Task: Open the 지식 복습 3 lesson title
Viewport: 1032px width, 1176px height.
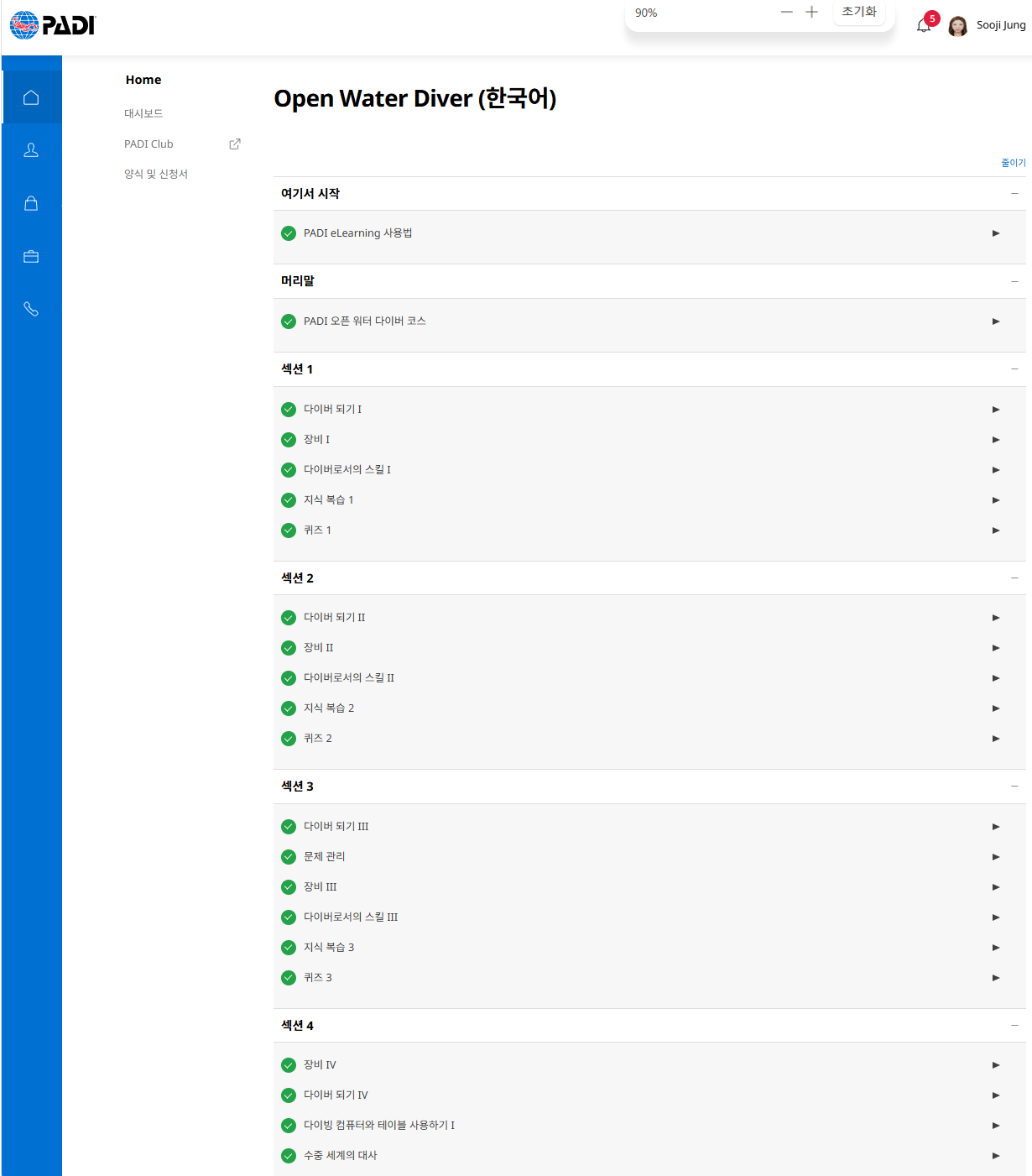Action: click(329, 948)
